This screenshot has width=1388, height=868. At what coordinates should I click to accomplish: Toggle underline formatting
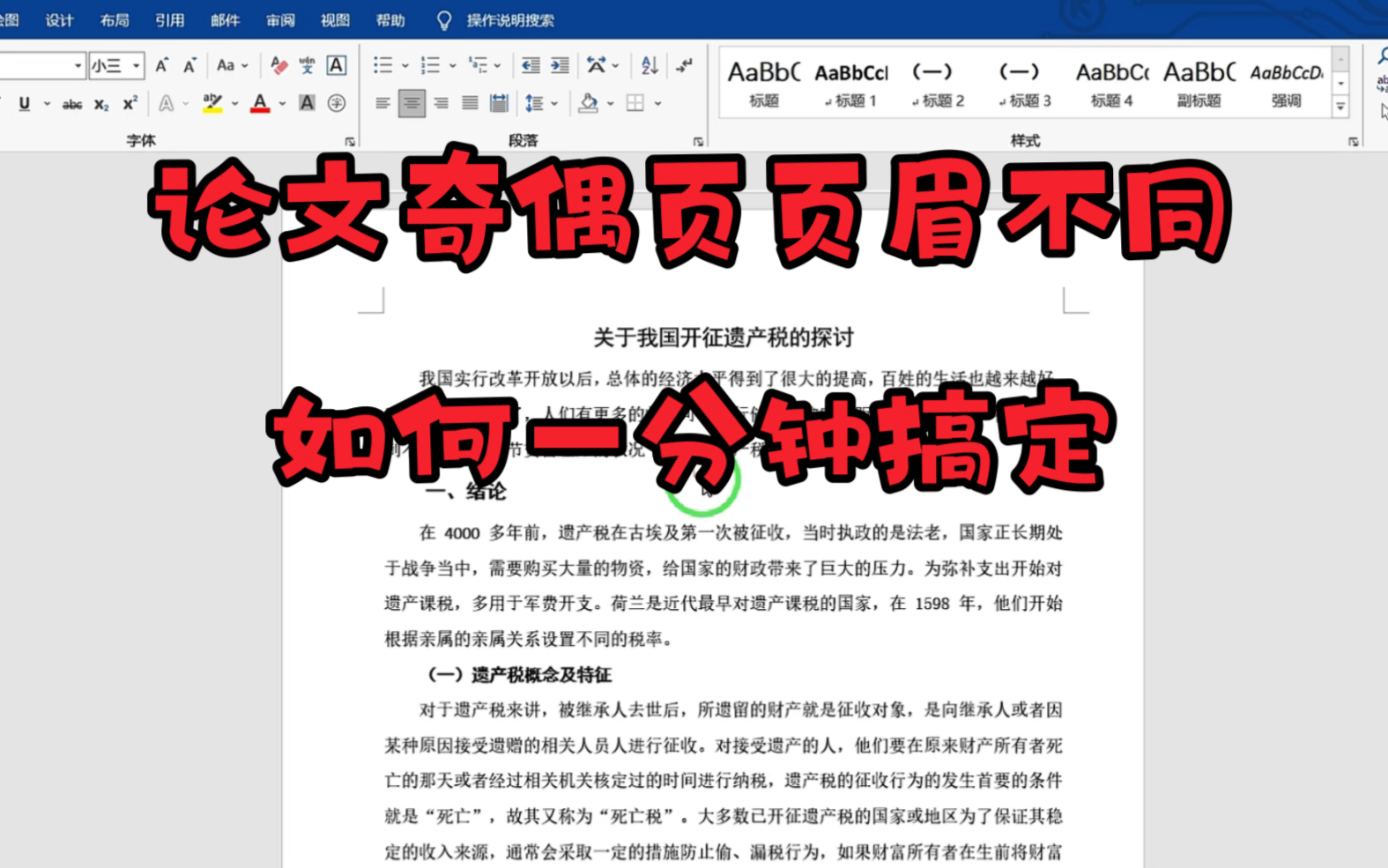click(x=25, y=104)
